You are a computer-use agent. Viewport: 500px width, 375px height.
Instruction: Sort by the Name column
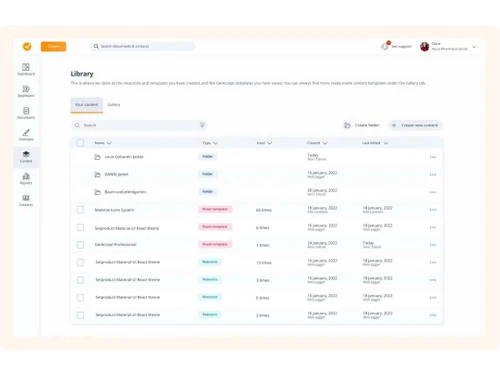click(103, 143)
